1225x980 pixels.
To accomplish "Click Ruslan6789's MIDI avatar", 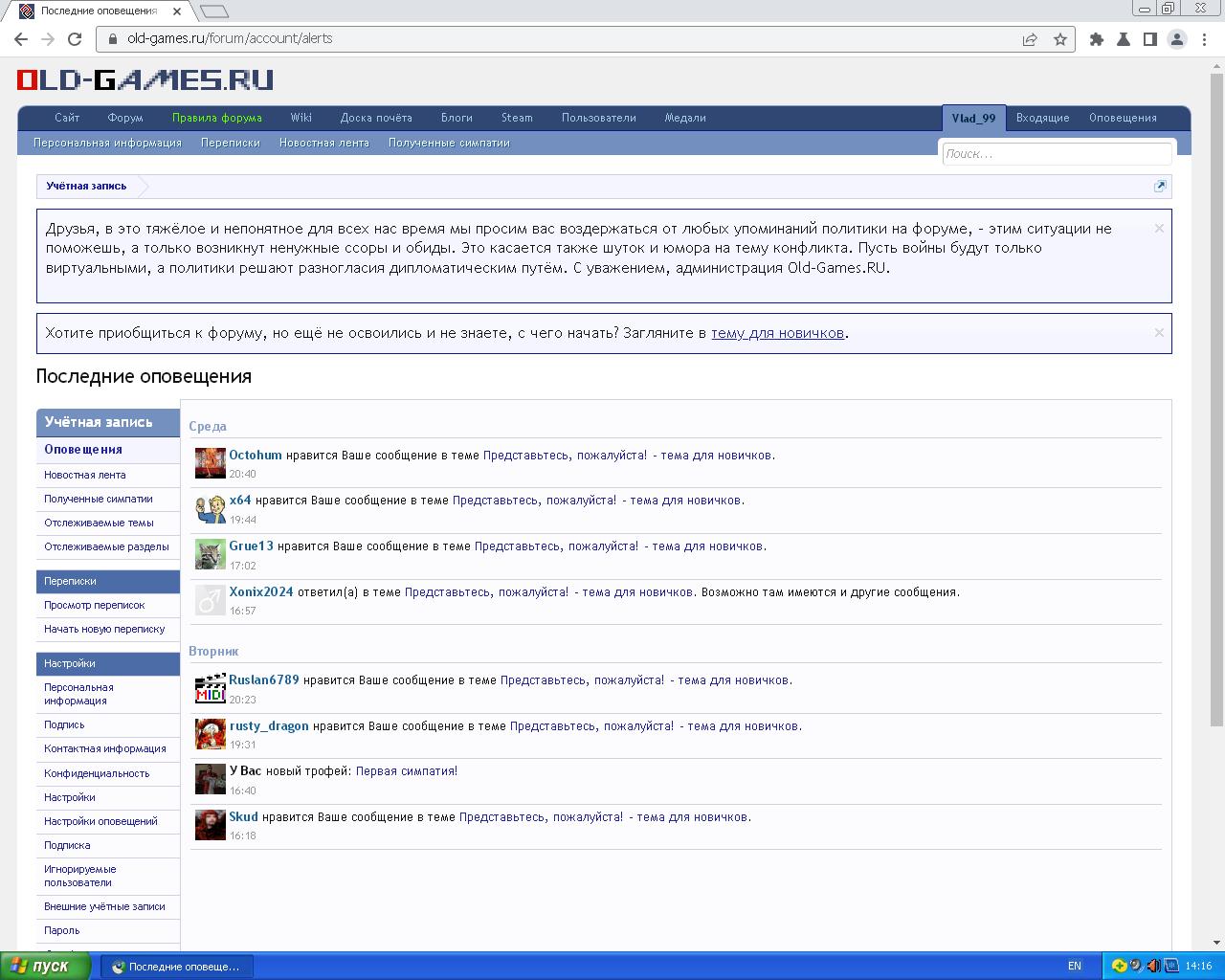I will pos(210,688).
